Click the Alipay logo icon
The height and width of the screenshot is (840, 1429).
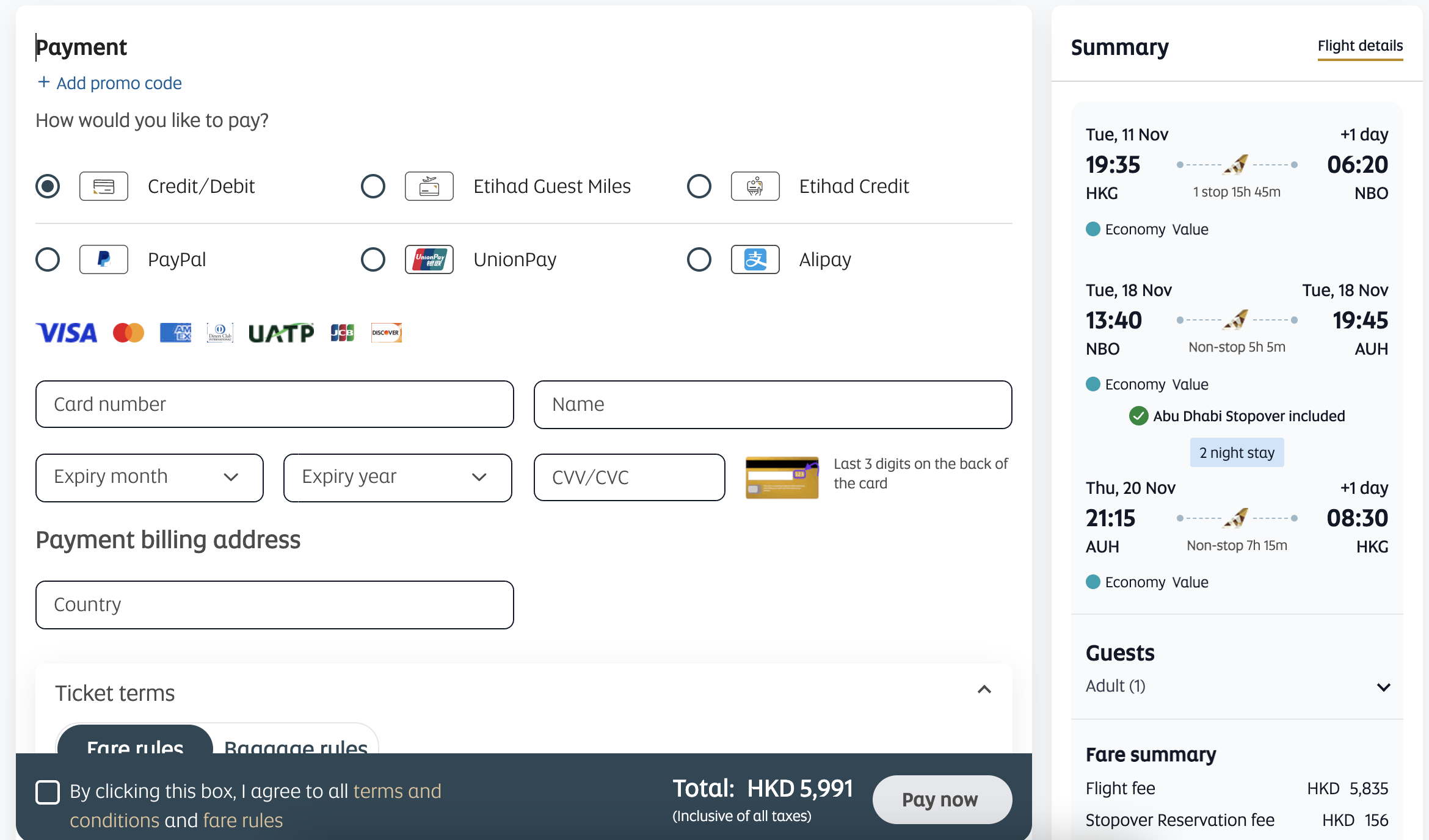755,259
